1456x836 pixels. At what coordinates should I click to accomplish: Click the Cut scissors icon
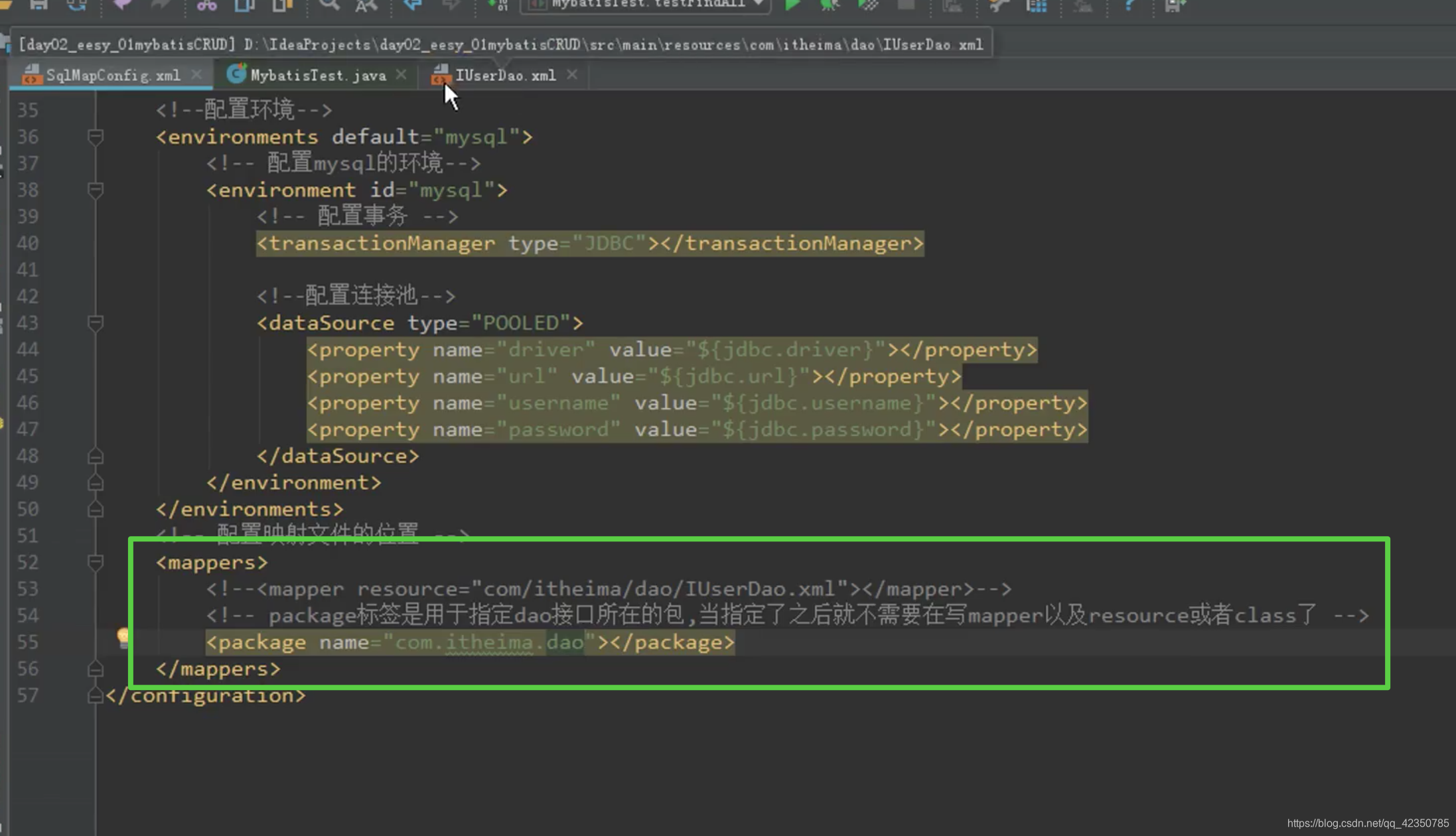point(206,5)
